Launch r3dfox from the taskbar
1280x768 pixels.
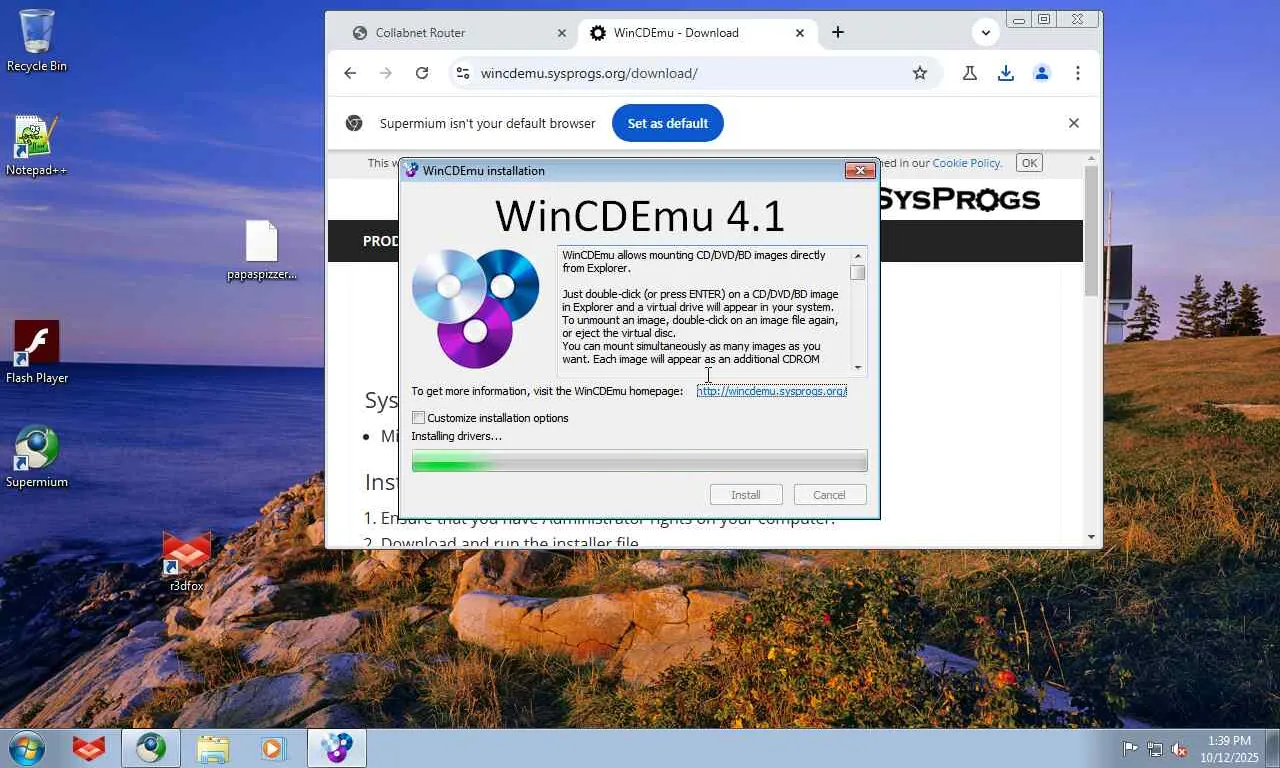tap(89, 748)
